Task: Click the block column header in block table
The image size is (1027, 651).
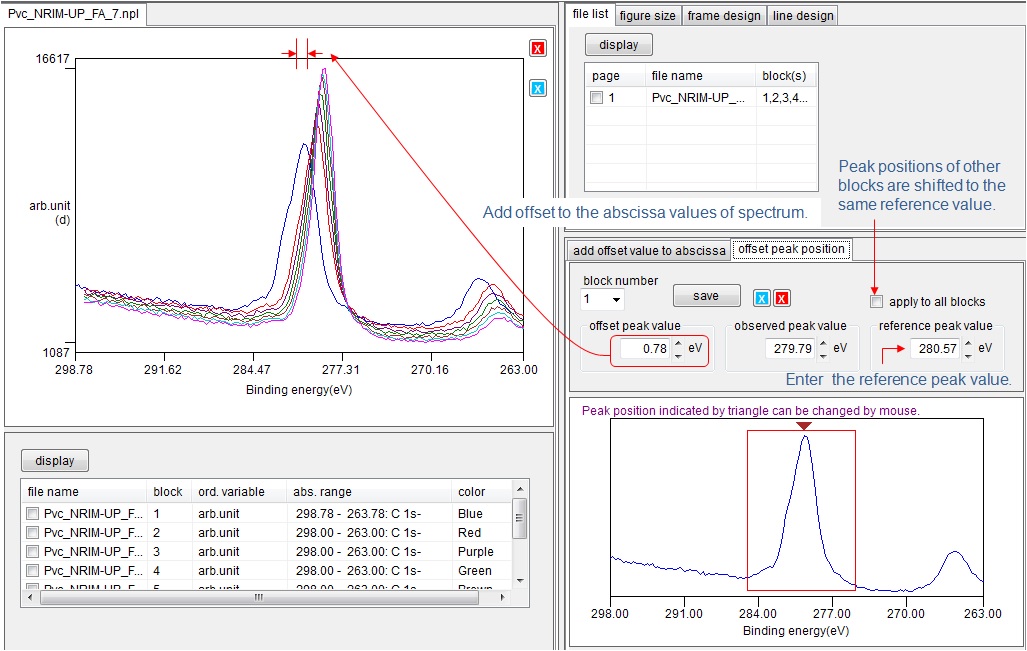Action: point(169,492)
